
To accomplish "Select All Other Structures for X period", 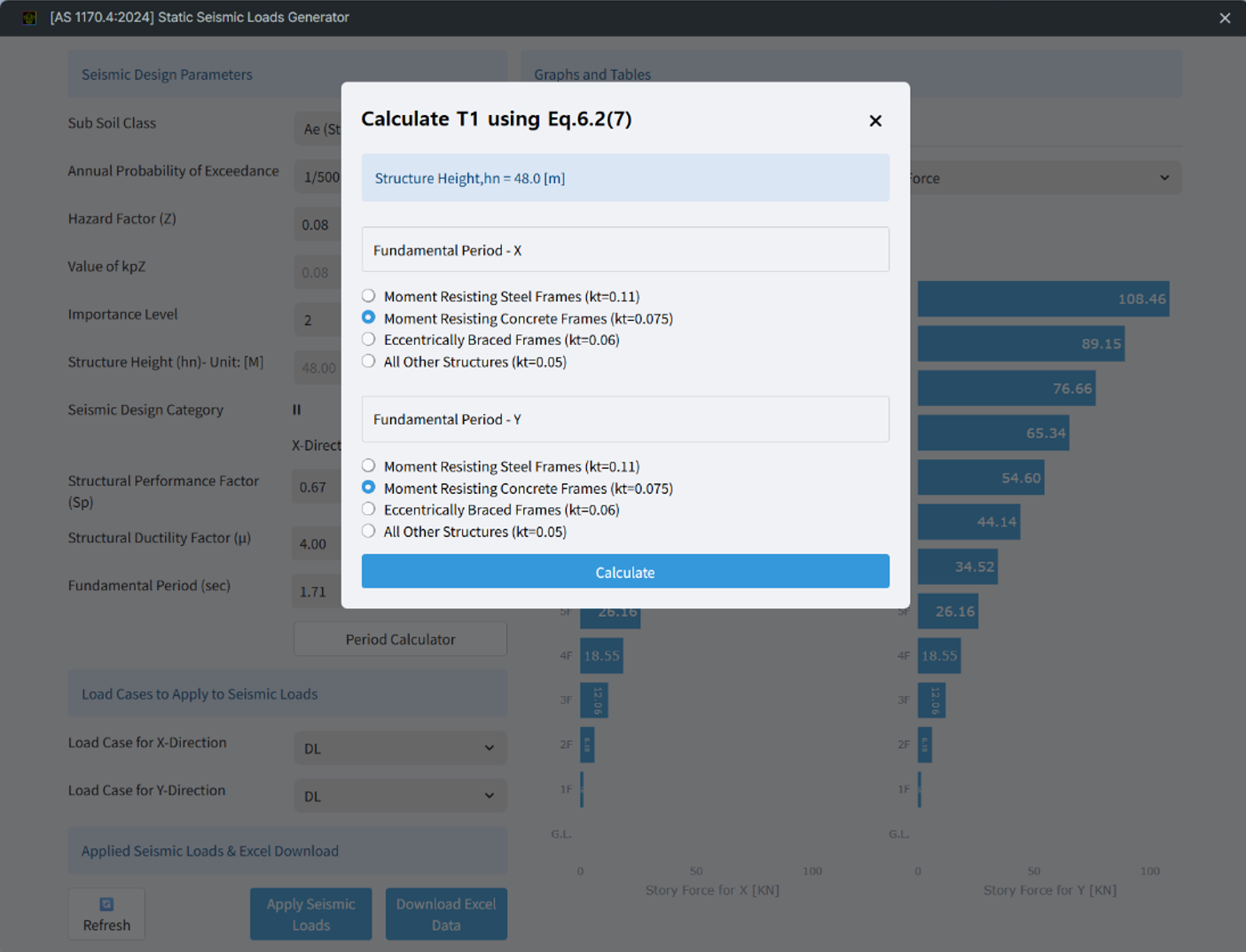I will (x=369, y=362).
